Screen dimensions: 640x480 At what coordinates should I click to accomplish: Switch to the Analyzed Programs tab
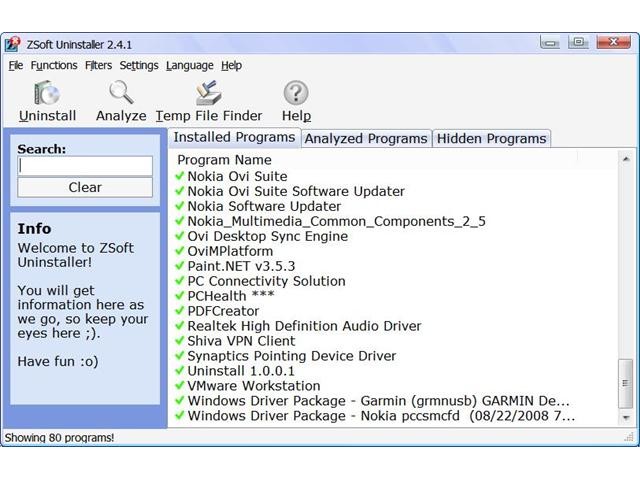(366, 139)
